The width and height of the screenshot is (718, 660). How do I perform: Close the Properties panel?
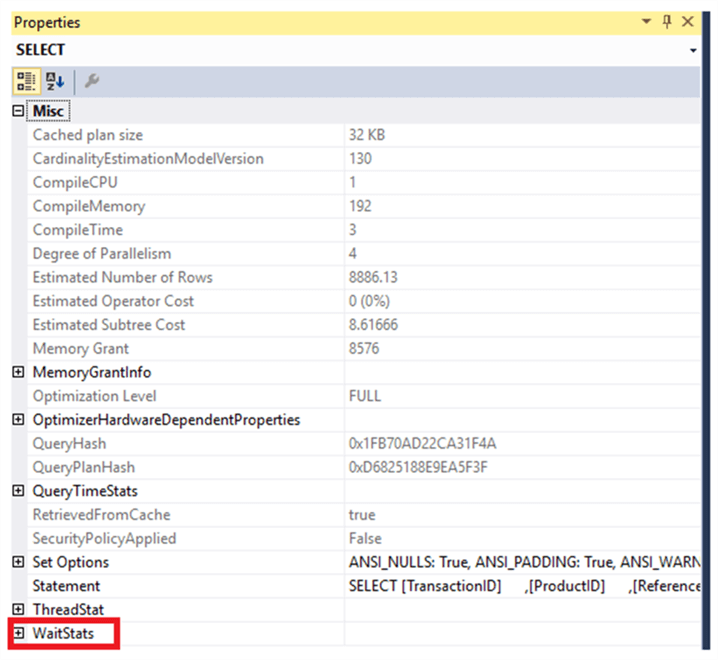(688, 22)
